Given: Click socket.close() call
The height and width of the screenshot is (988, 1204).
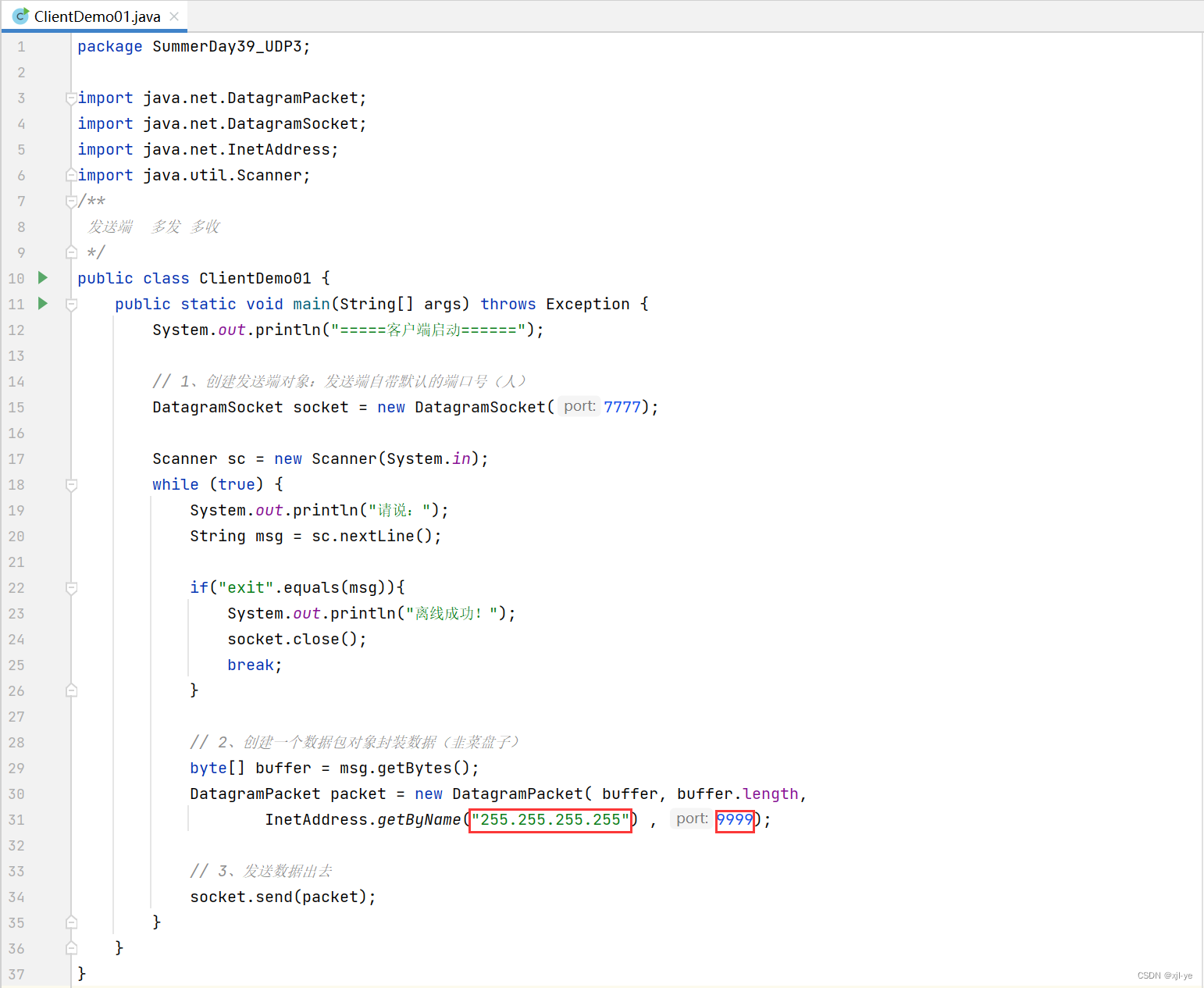Looking at the screenshot, I should 293,640.
